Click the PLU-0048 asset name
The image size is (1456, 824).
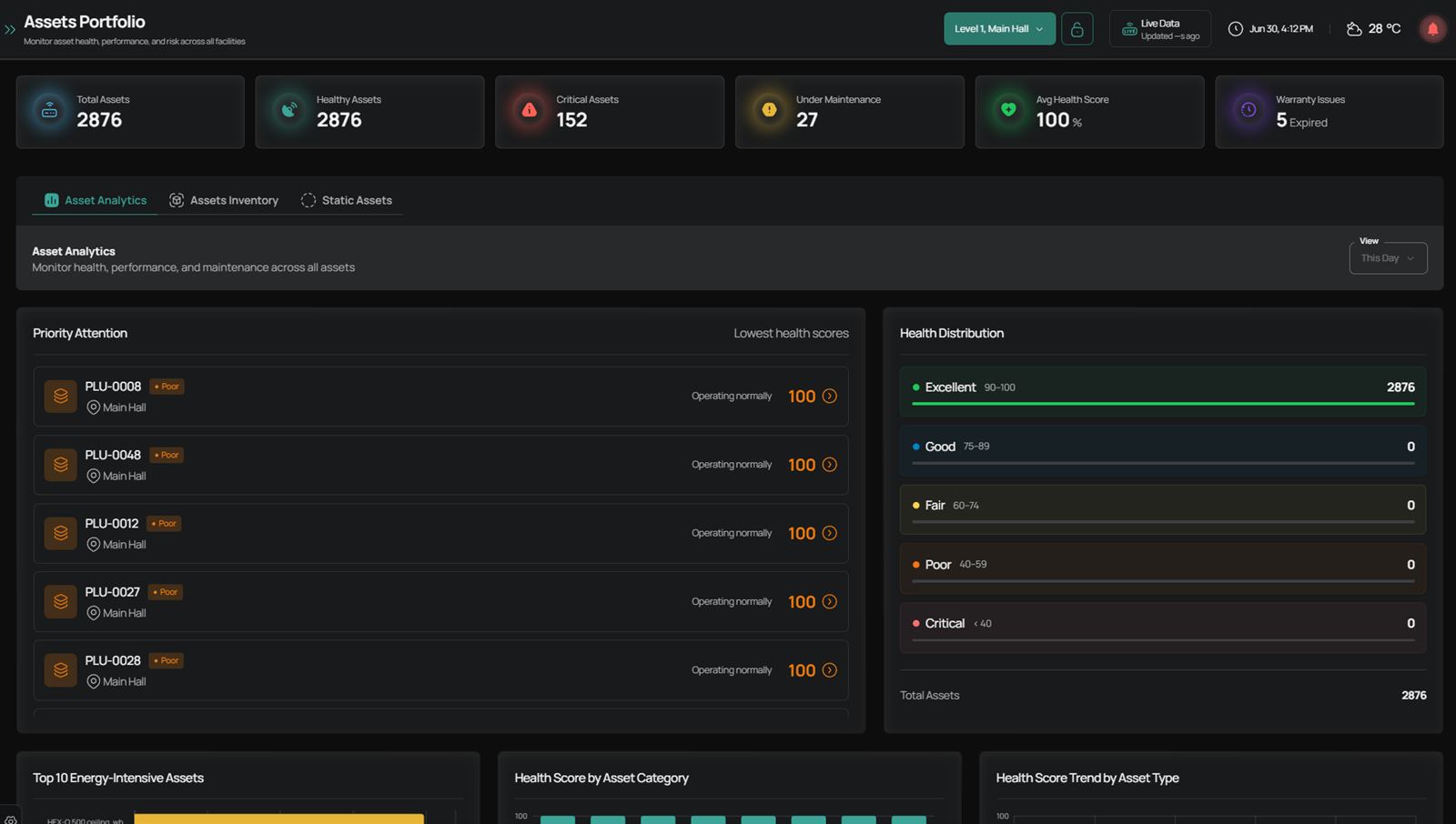click(113, 455)
